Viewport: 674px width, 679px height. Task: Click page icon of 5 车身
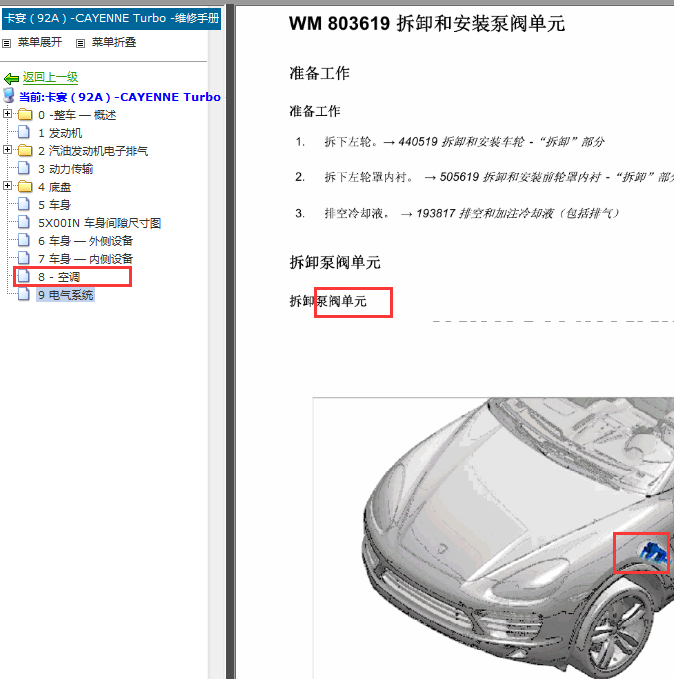(x=24, y=204)
